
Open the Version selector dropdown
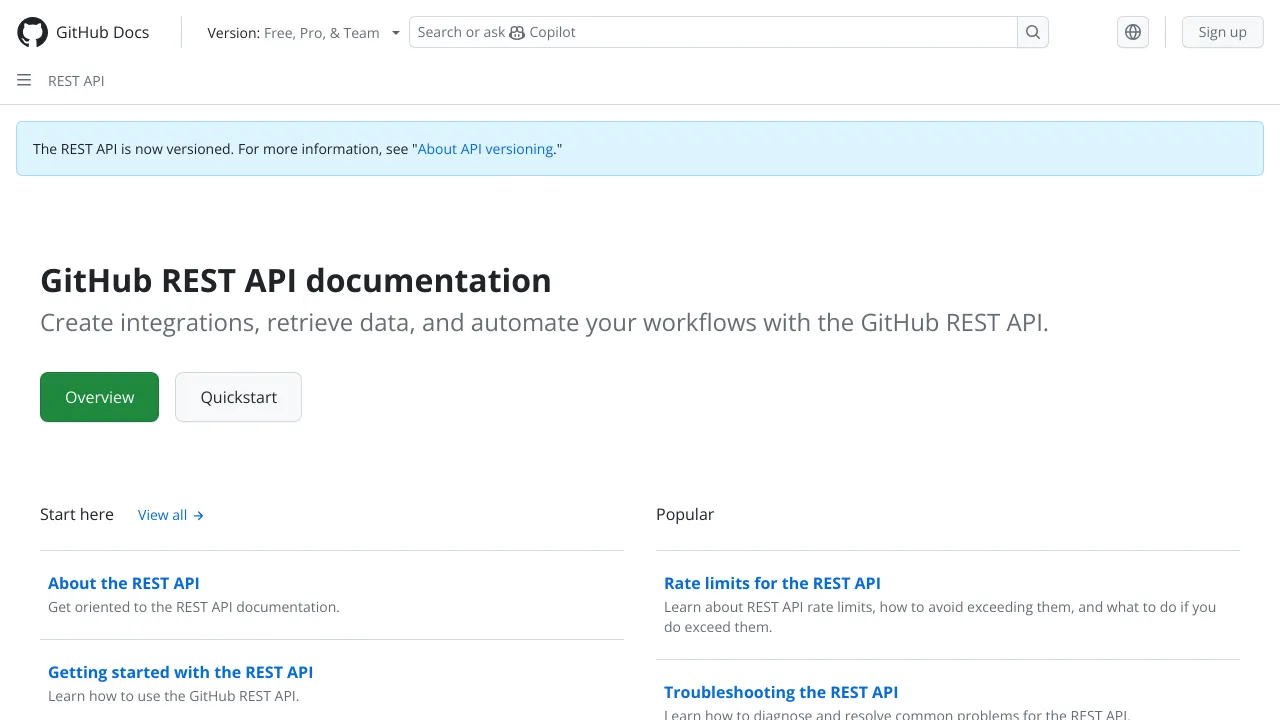303,33
